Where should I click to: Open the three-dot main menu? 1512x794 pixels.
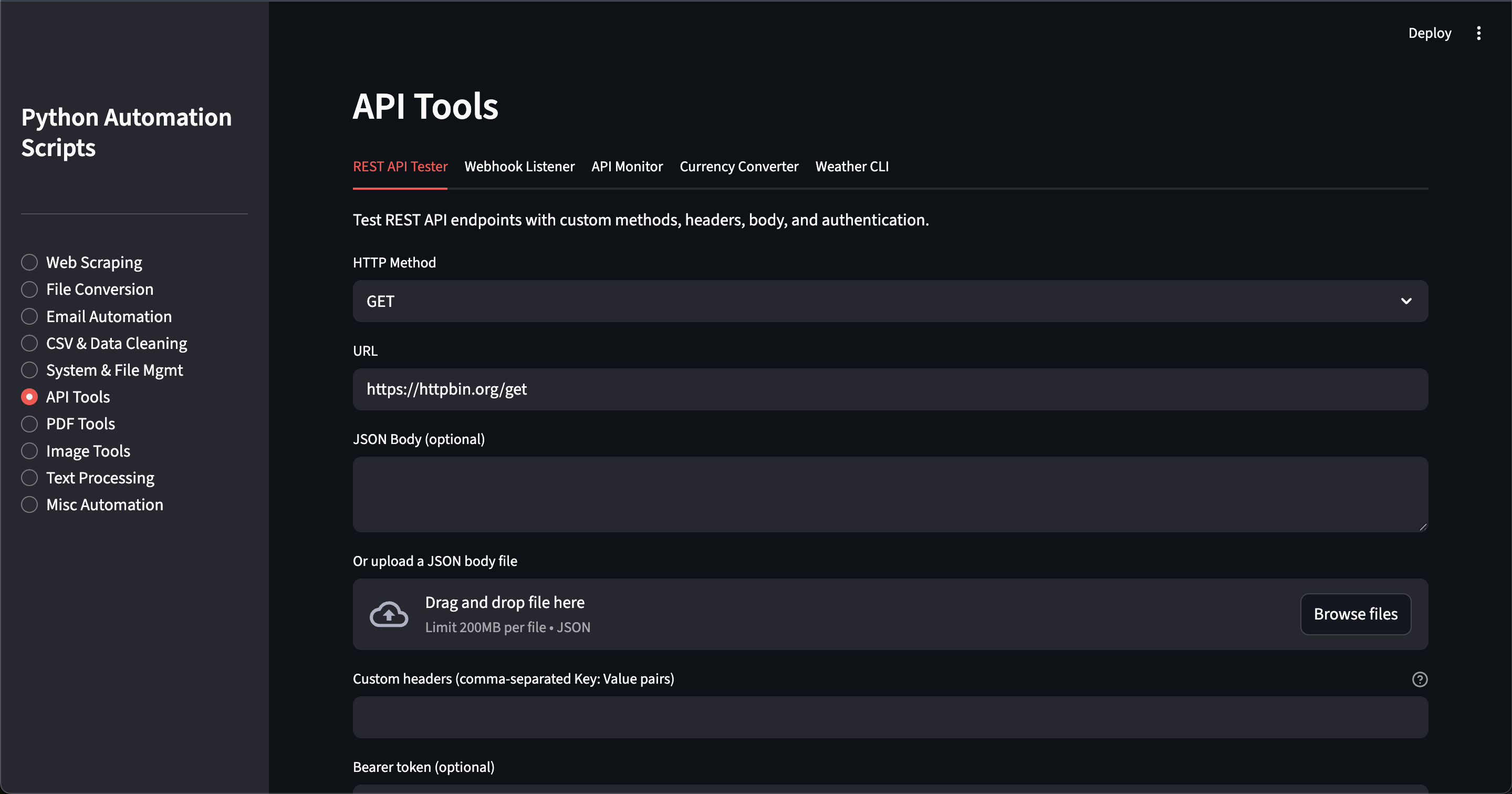coord(1478,34)
